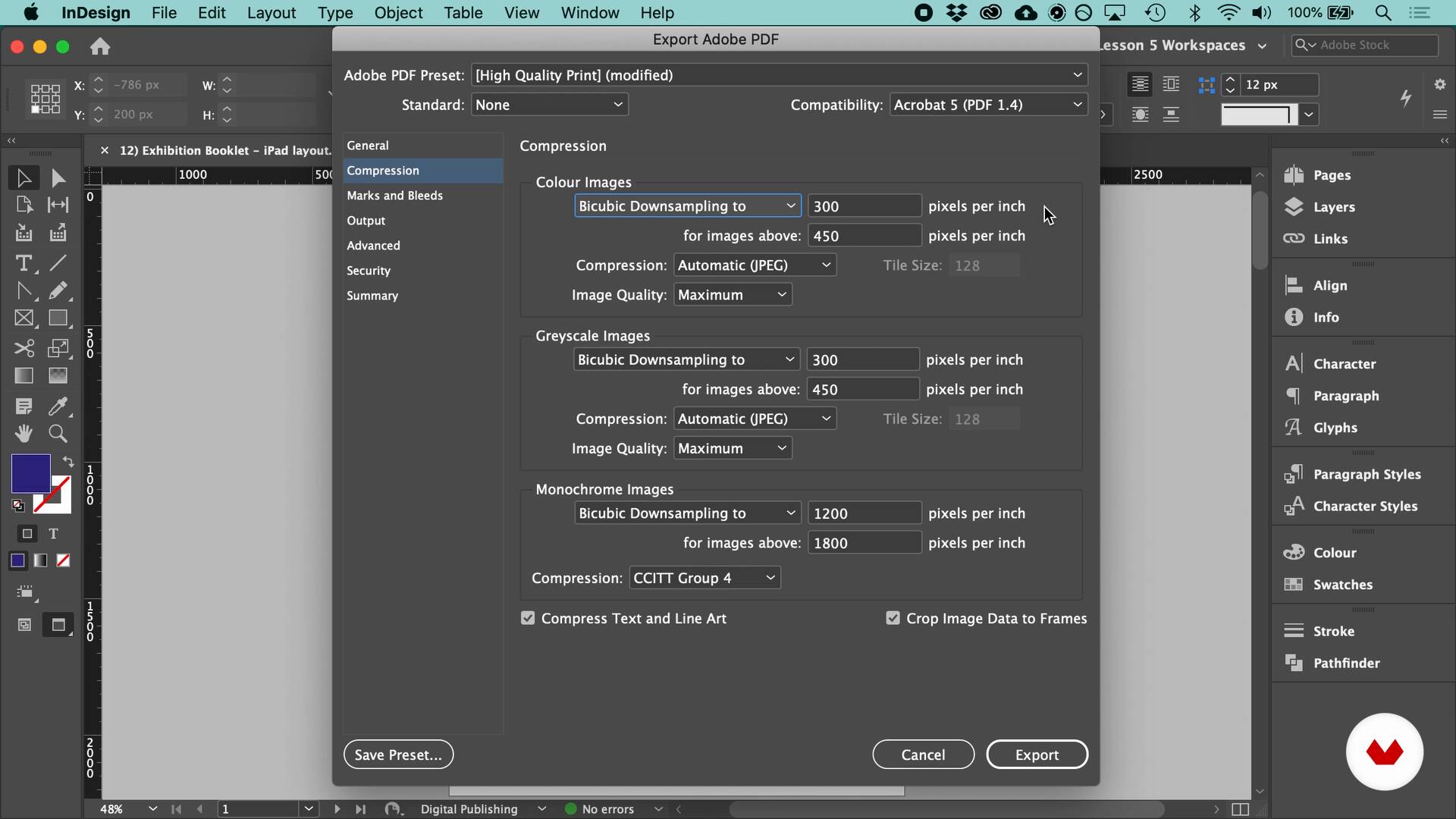Open Greyscale Images downsampling method dropdown
The height and width of the screenshot is (819, 1456).
(686, 359)
